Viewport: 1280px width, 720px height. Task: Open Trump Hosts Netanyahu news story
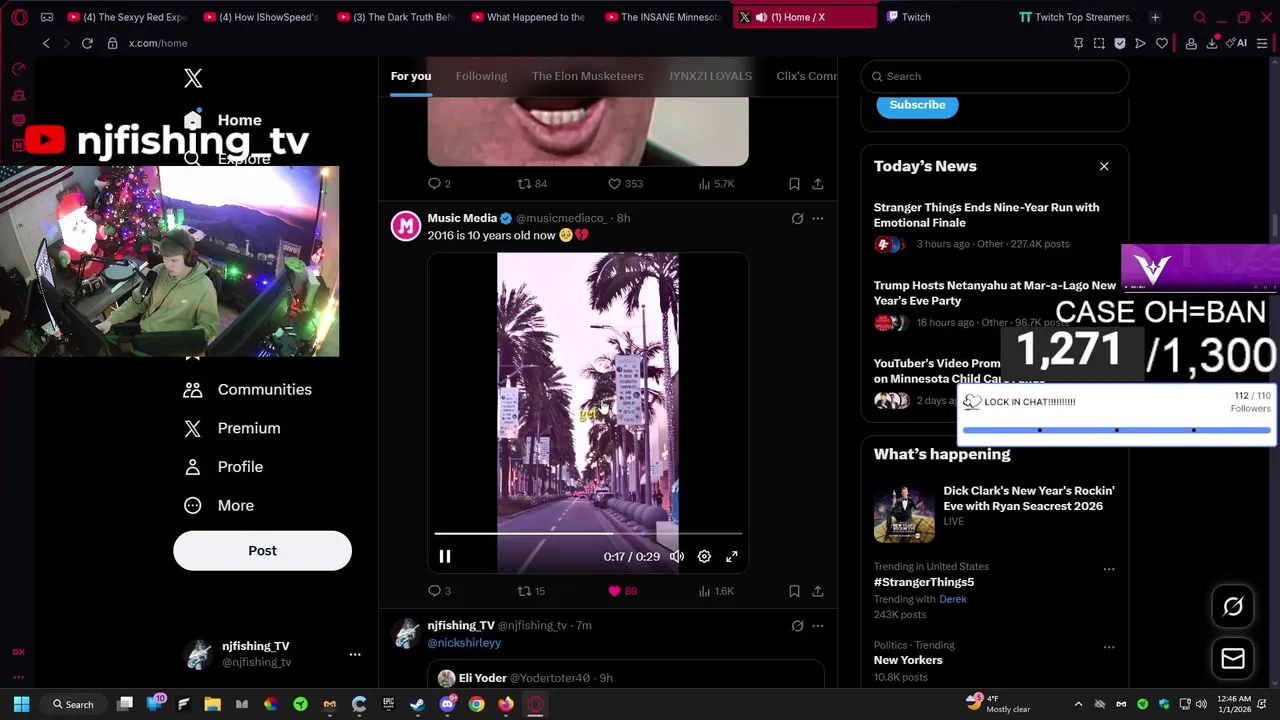994,293
